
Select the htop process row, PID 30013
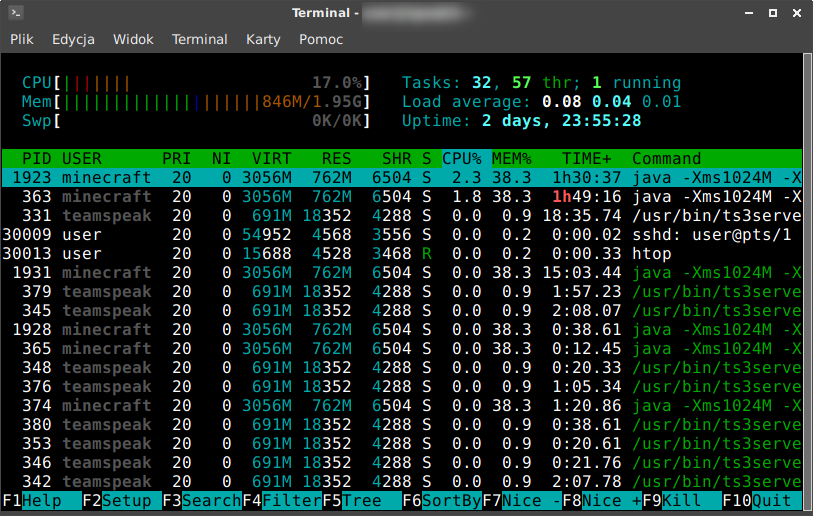pyautogui.click(x=400, y=254)
